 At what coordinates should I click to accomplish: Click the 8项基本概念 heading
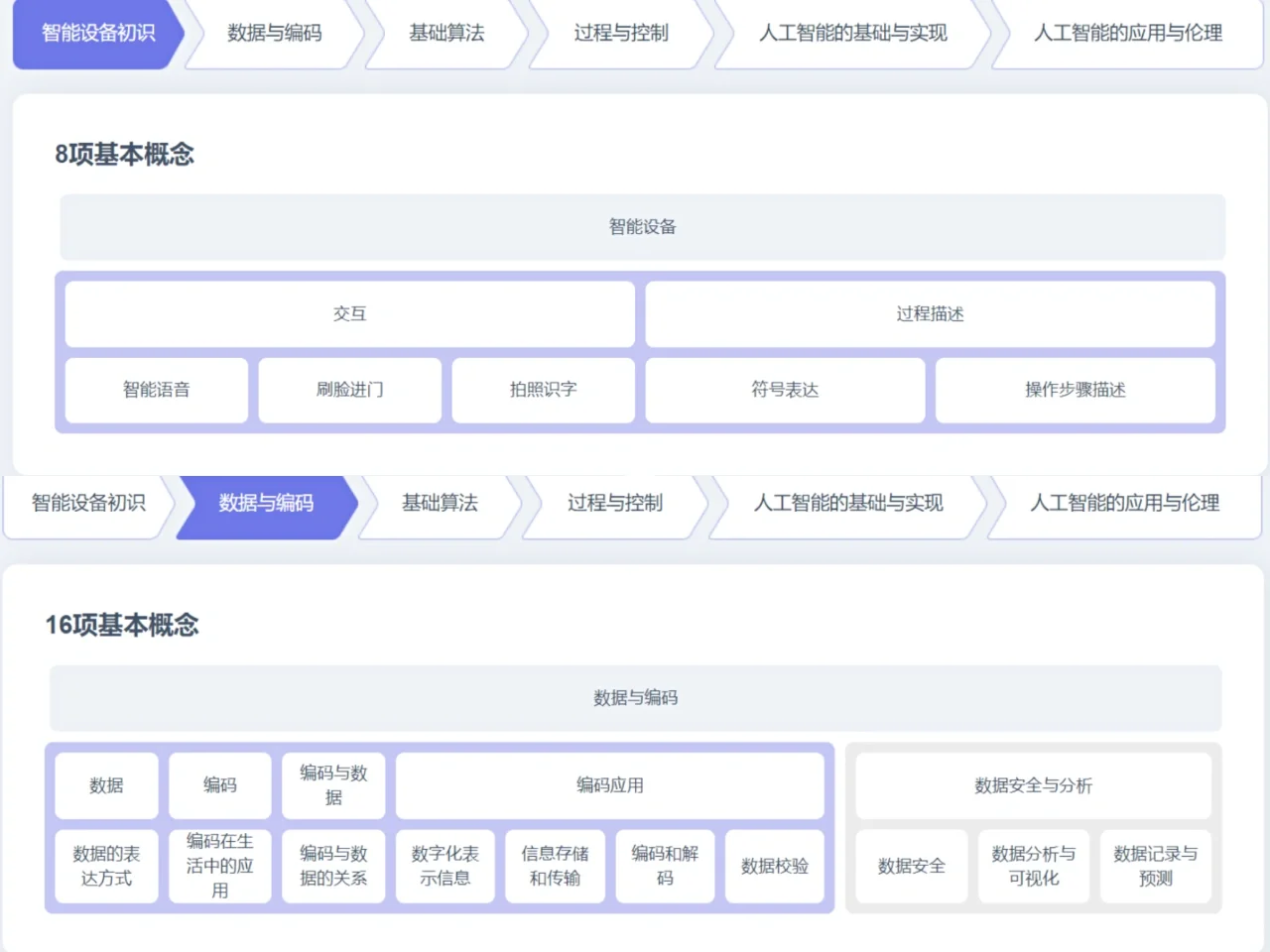point(125,155)
